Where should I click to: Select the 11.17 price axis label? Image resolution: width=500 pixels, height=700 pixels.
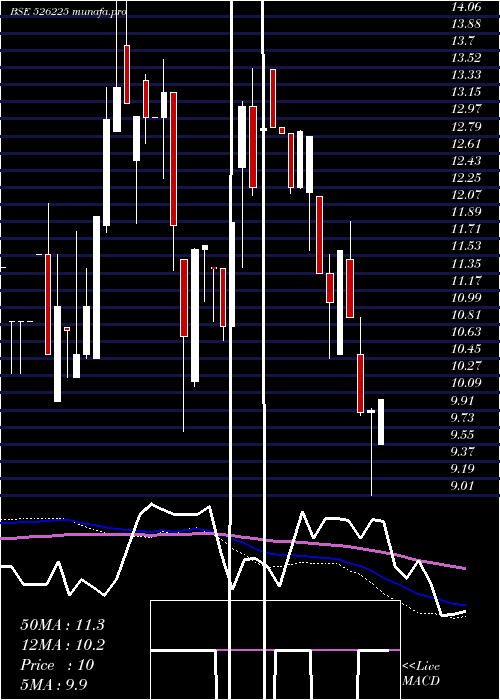466,281
